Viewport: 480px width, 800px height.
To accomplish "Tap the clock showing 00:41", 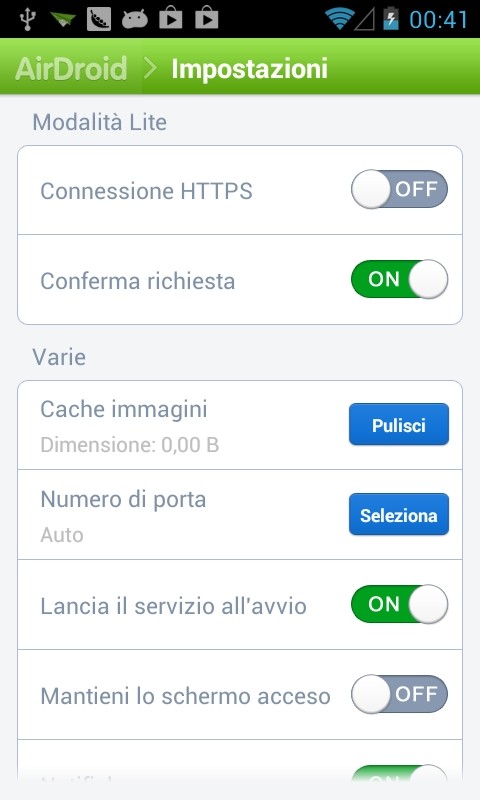I will point(438,19).
